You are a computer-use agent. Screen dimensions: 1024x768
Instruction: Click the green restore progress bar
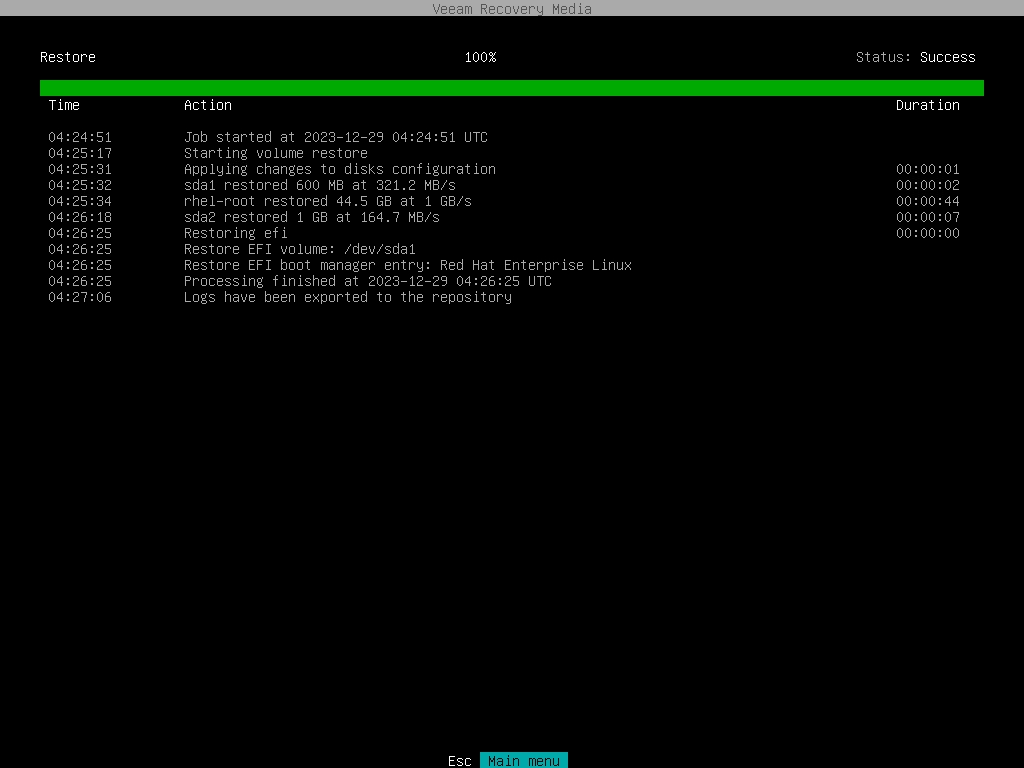click(511, 88)
